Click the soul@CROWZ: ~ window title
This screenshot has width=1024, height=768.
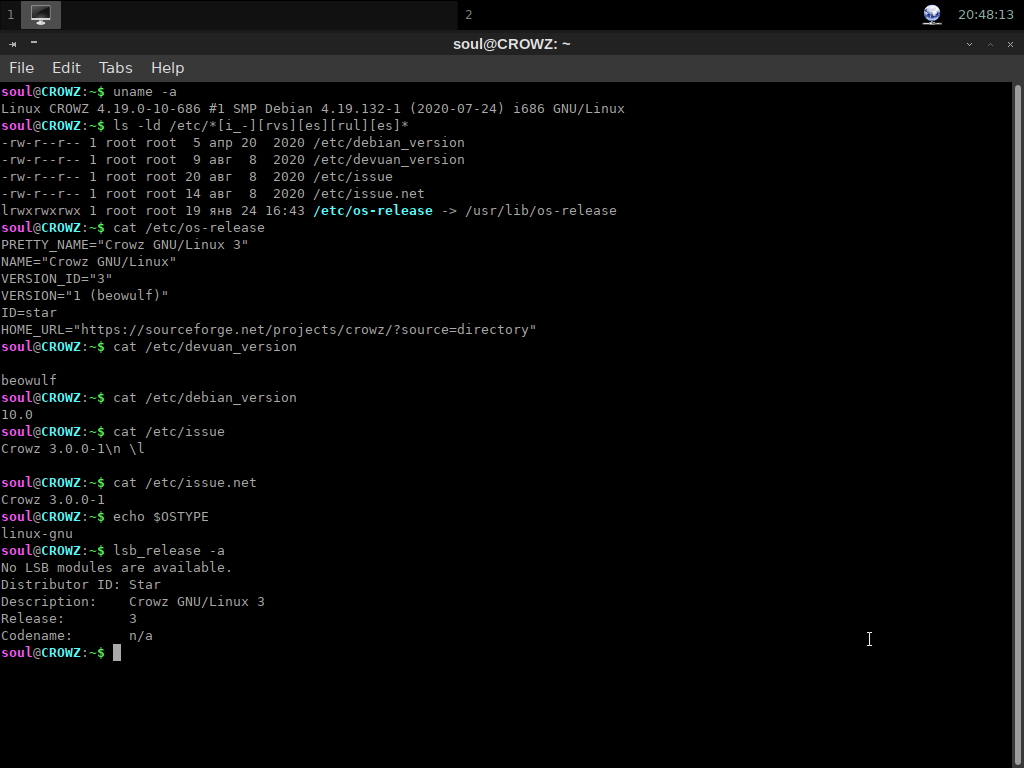click(511, 44)
